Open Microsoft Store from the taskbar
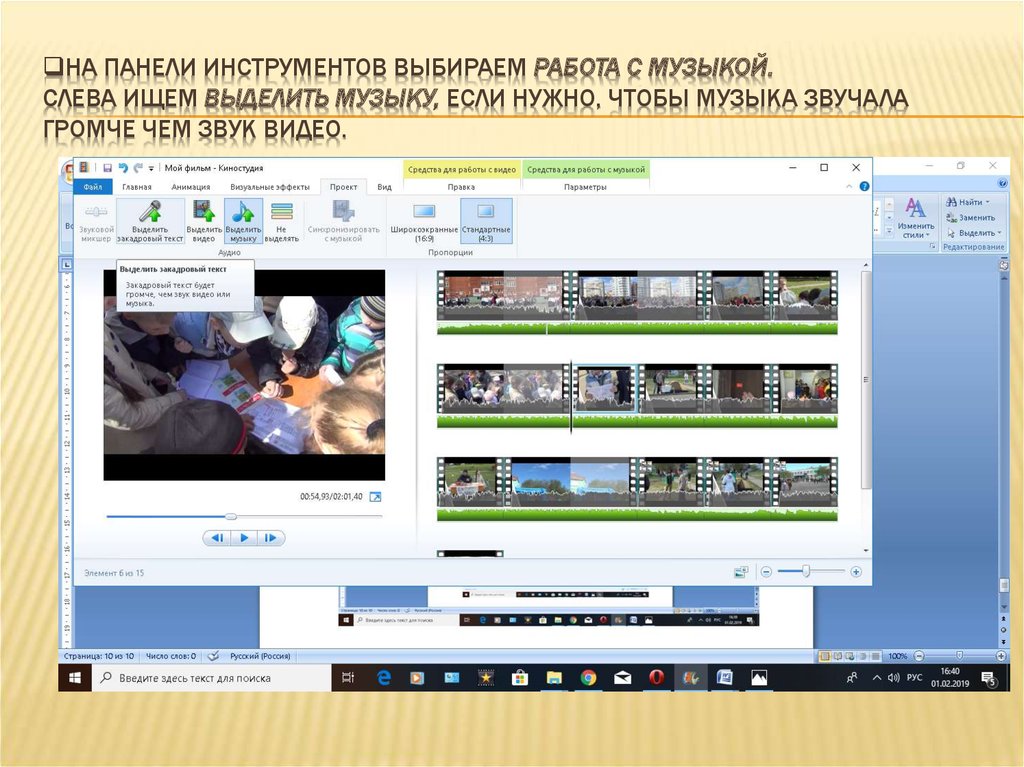Image resolution: width=1024 pixels, height=767 pixels. click(520, 678)
